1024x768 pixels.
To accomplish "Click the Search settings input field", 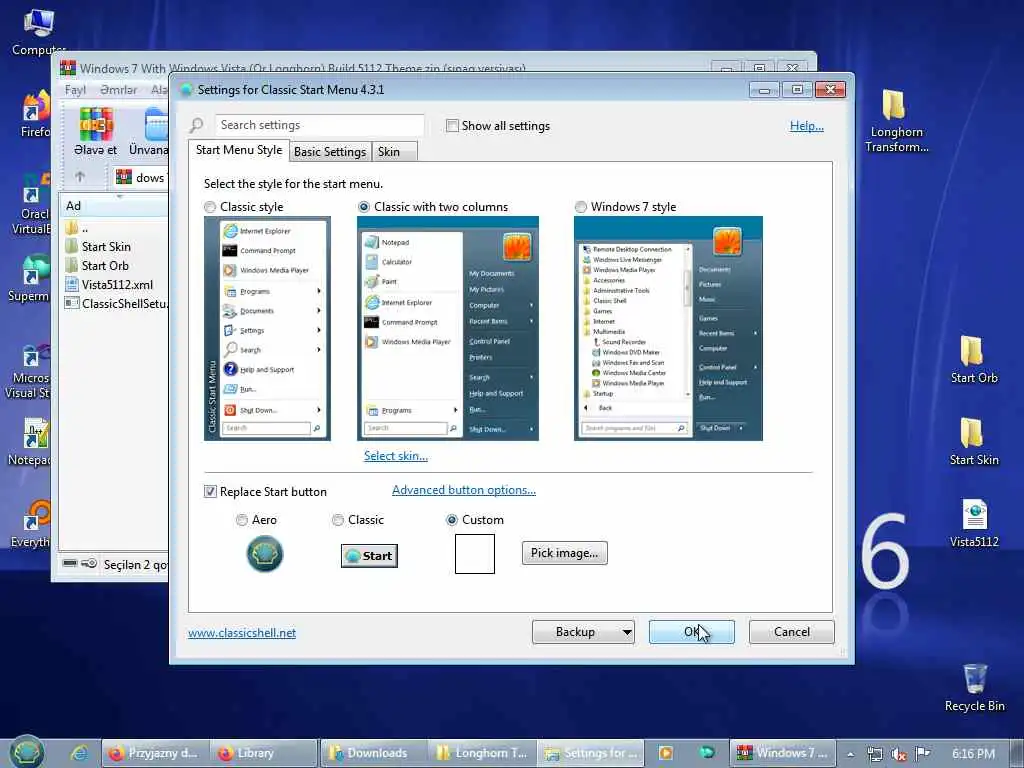I will point(319,125).
